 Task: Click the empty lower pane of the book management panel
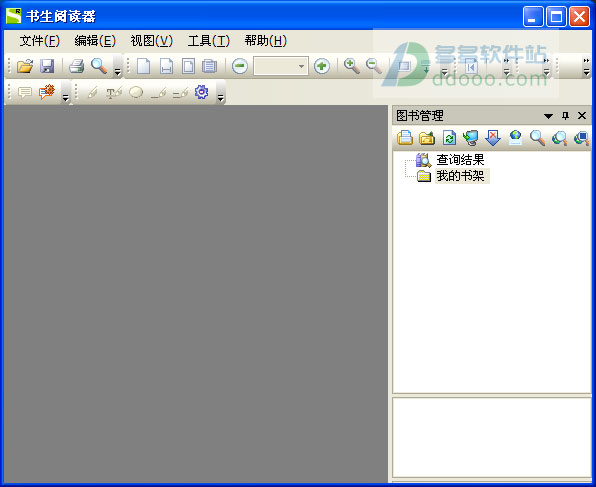[492, 437]
